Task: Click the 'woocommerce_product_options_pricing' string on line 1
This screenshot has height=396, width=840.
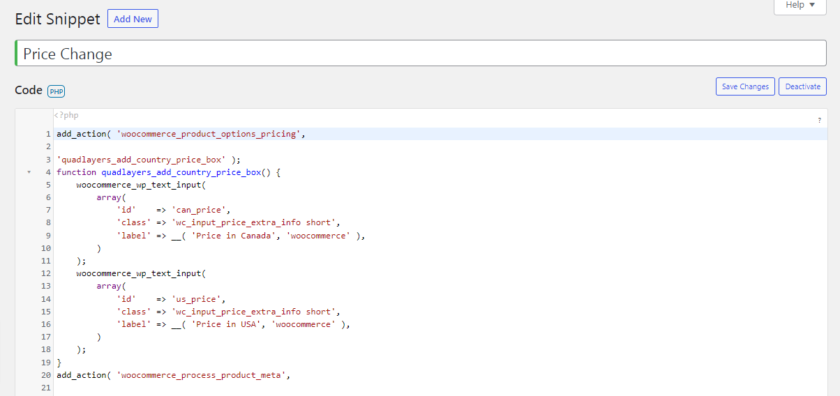Action: 208,134
